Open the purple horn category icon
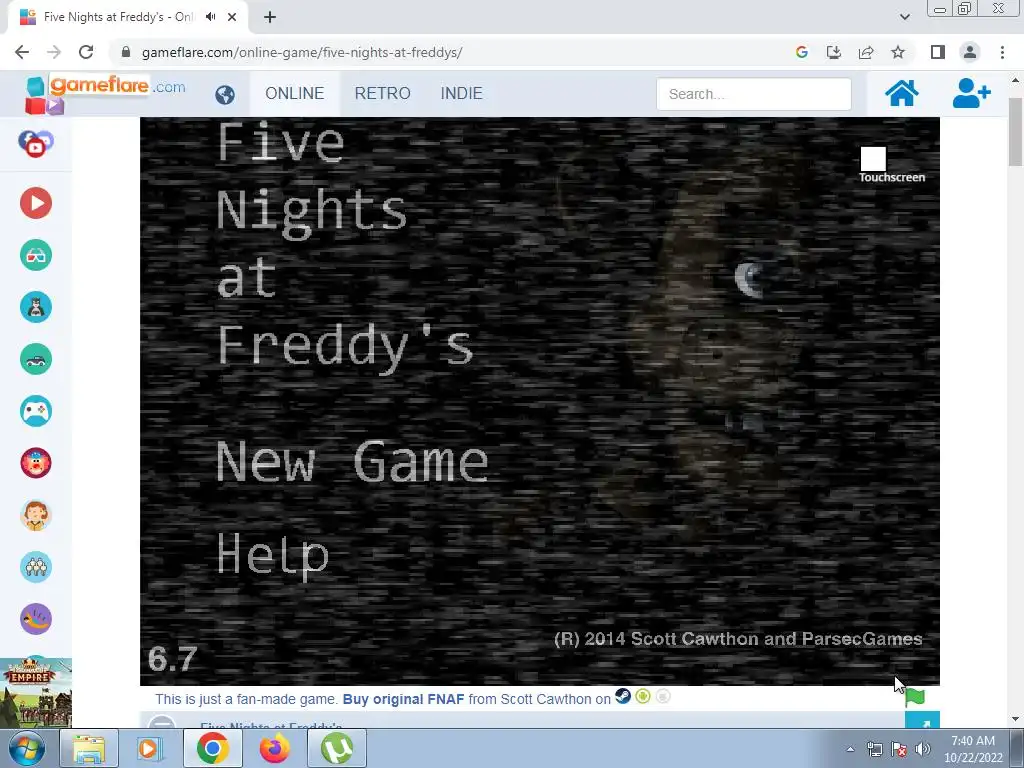Image resolution: width=1024 pixels, height=768 pixels. (x=36, y=618)
